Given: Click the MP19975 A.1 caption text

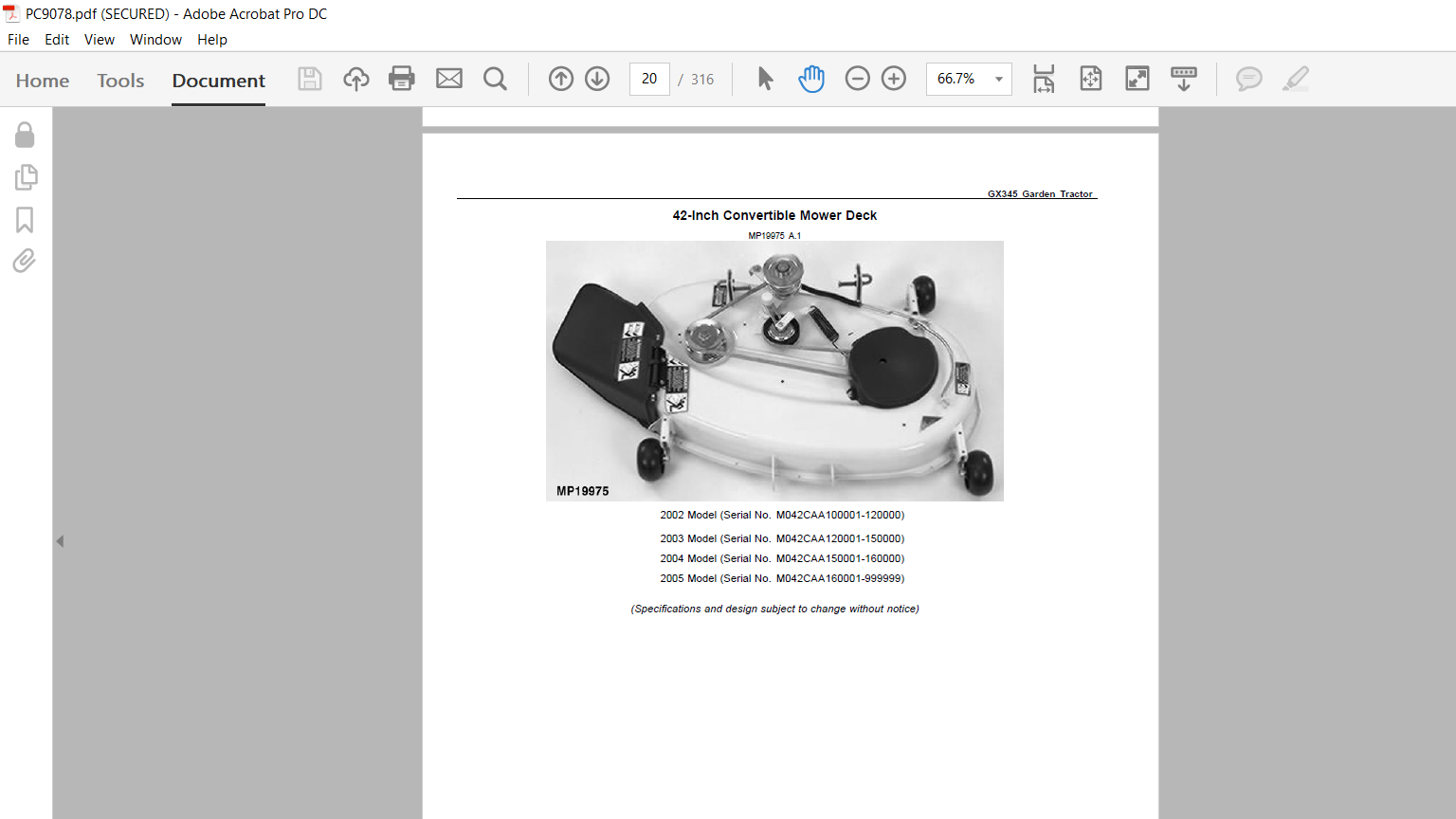Looking at the screenshot, I should (x=774, y=235).
